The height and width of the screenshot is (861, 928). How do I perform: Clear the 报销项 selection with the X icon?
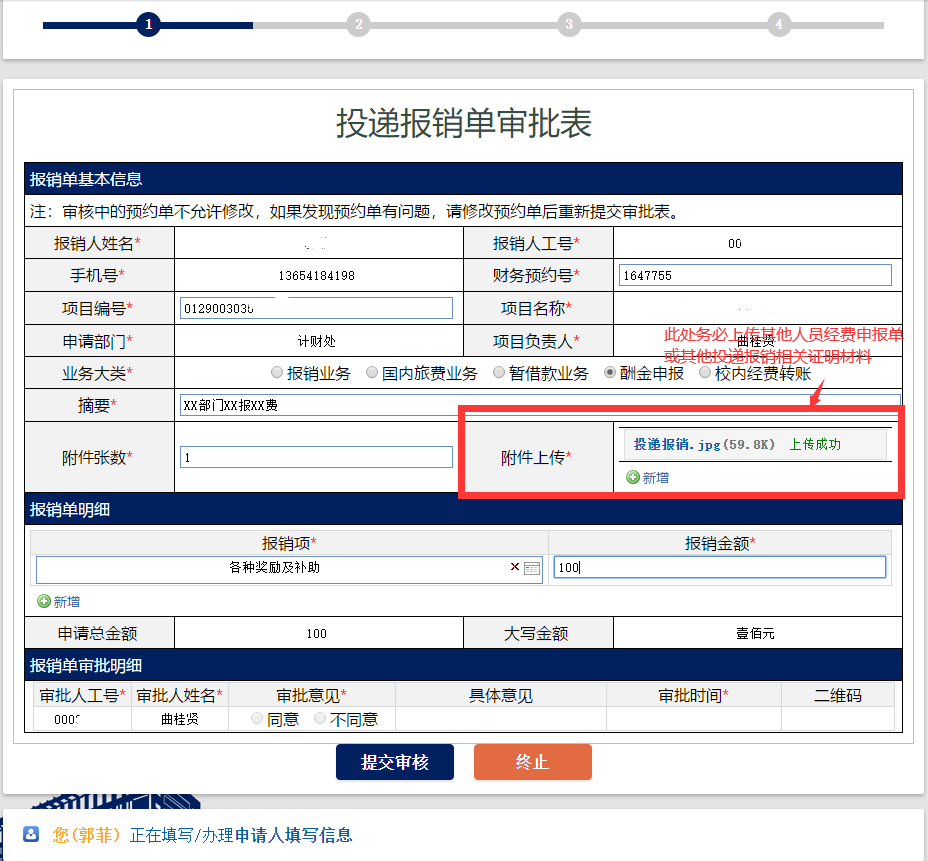515,567
